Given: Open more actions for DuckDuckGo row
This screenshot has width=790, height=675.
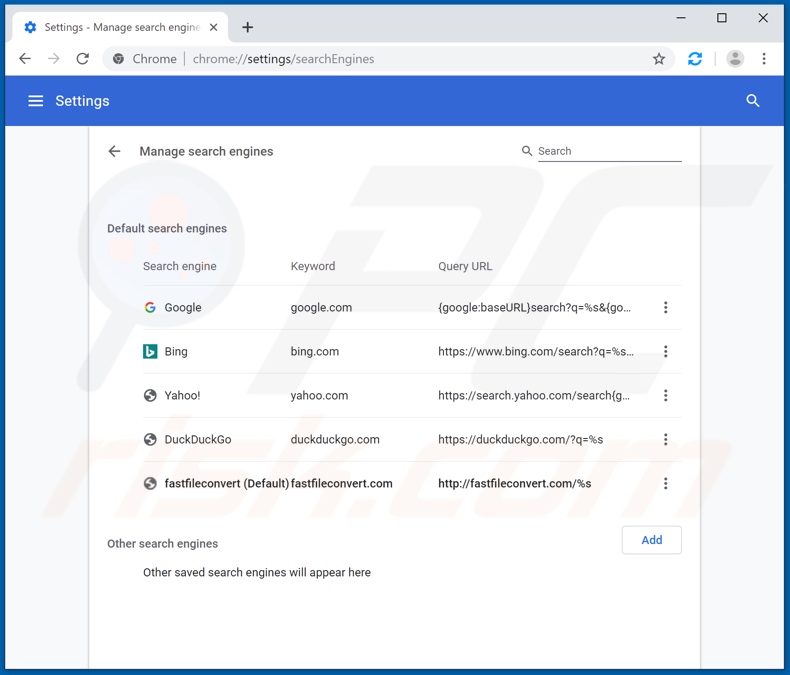Looking at the screenshot, I should pyautogui.click(x=666, y=439).
